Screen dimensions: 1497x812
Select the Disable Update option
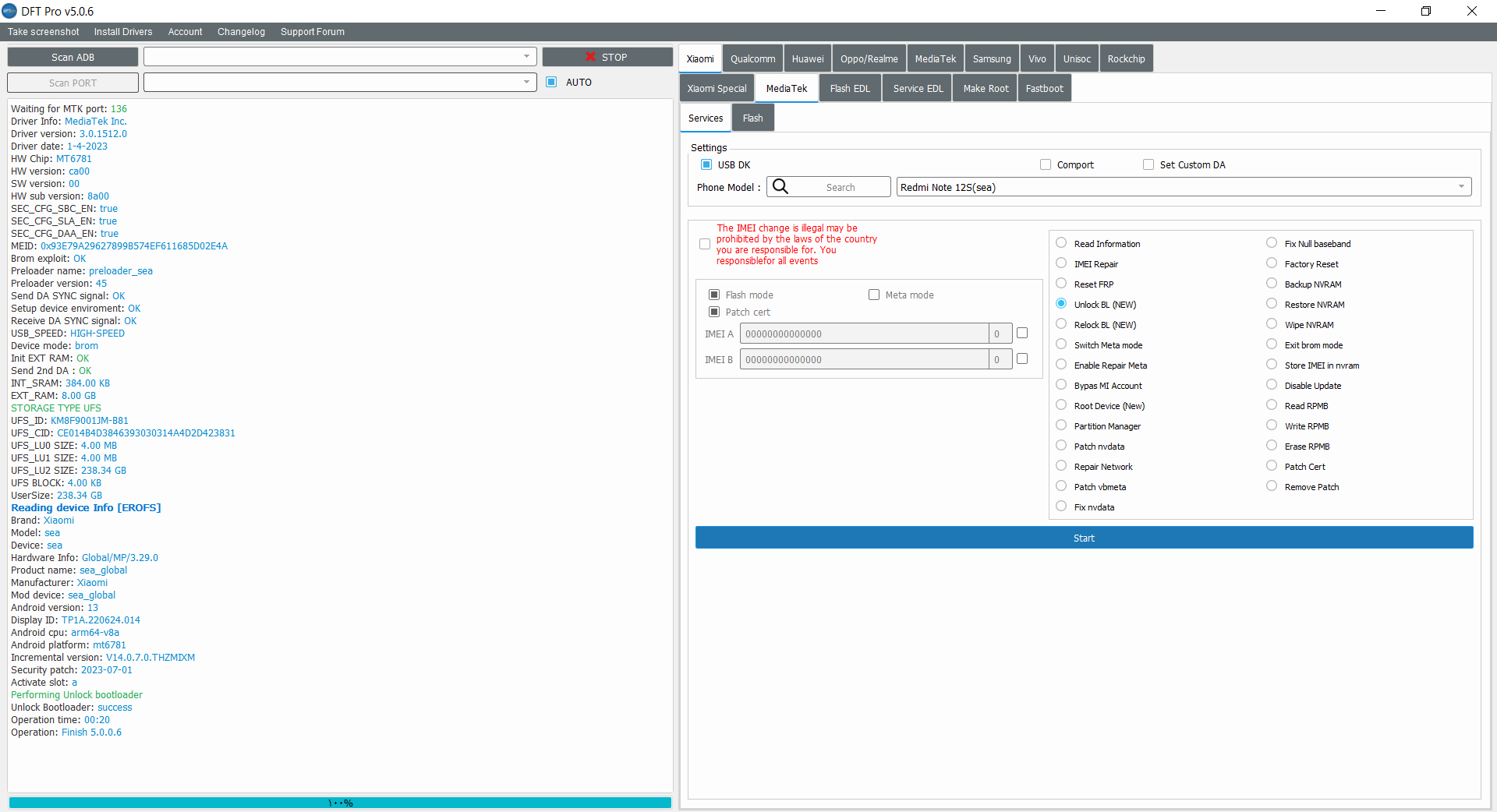point(1272,385)
